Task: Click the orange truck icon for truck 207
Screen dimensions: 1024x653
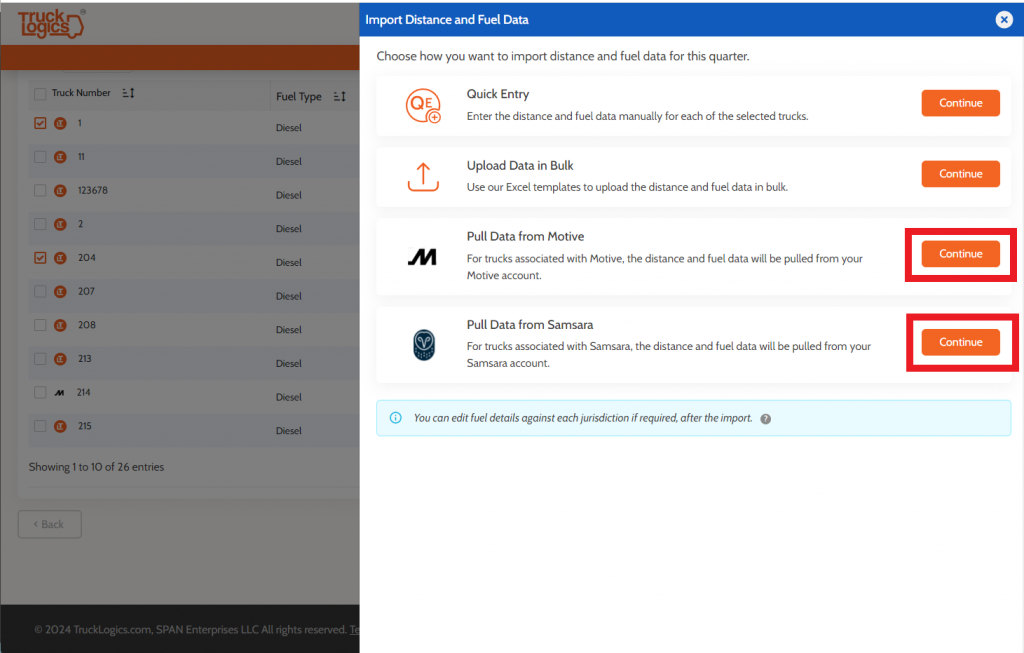Action: tap(60, 291)
